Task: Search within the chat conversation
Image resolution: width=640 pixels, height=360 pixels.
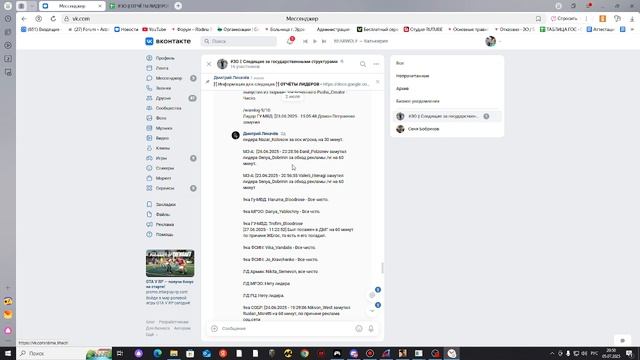Action: click(363, 64)
